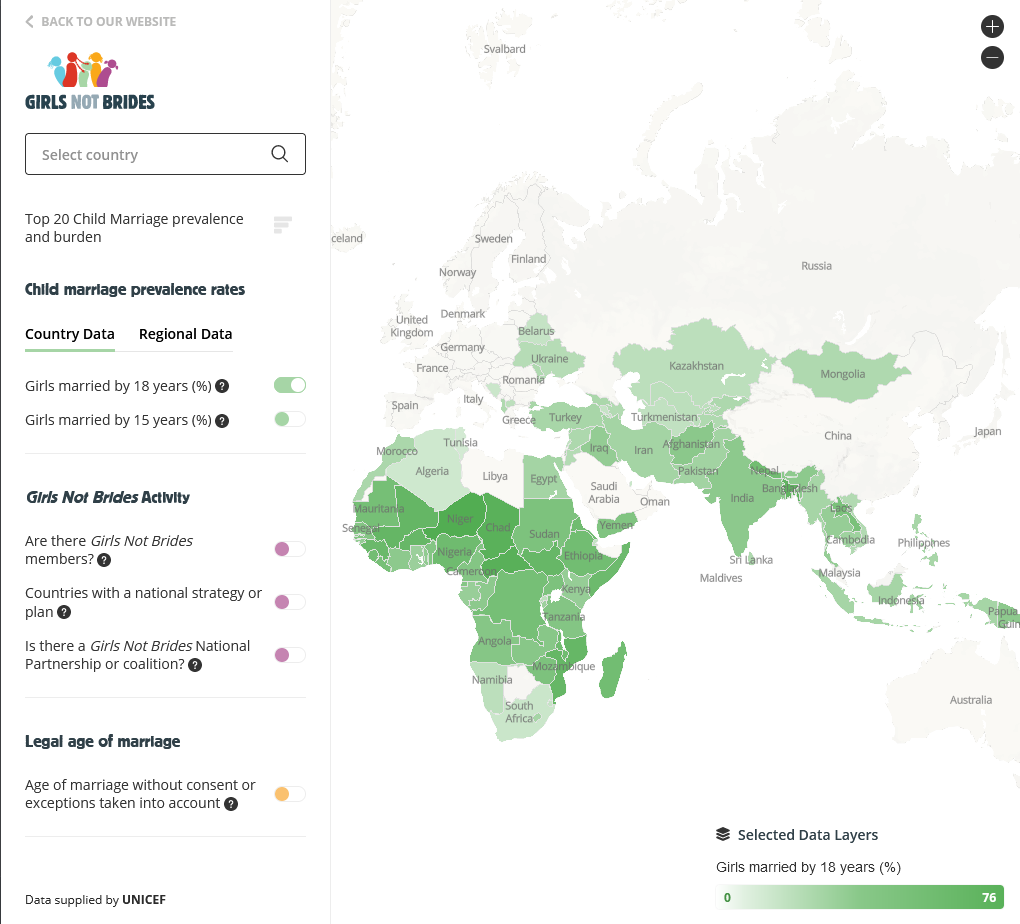Enable Girls married by 15 years toggle
1020x924 pixels.
coord(289,419)
